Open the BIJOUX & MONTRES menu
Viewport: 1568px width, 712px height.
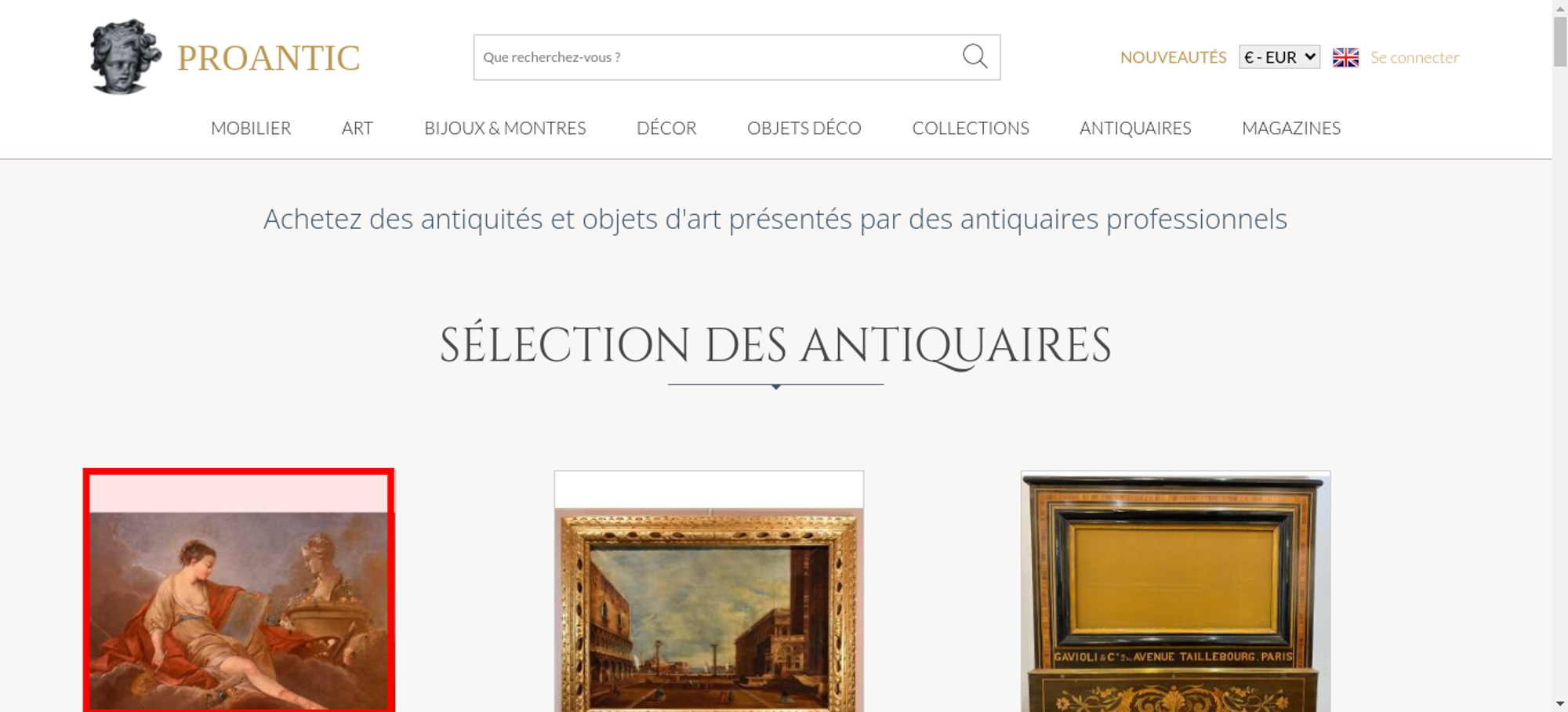pyautogui.click(x=505, y=128)
